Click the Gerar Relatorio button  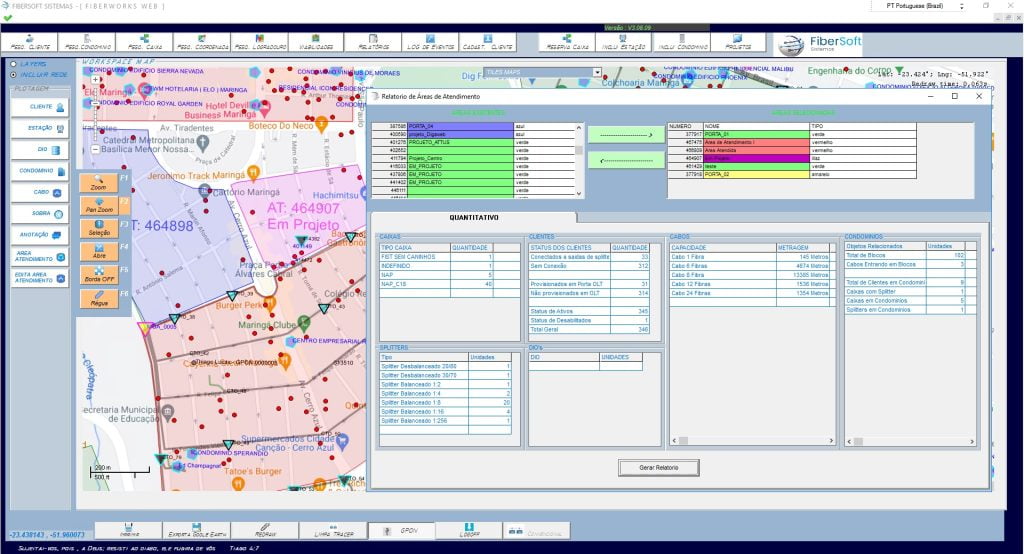658,467
